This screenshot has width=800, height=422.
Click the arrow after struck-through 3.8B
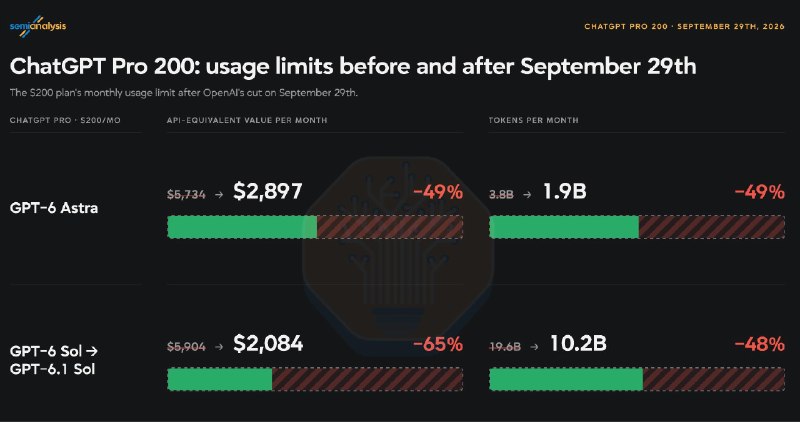527,194
